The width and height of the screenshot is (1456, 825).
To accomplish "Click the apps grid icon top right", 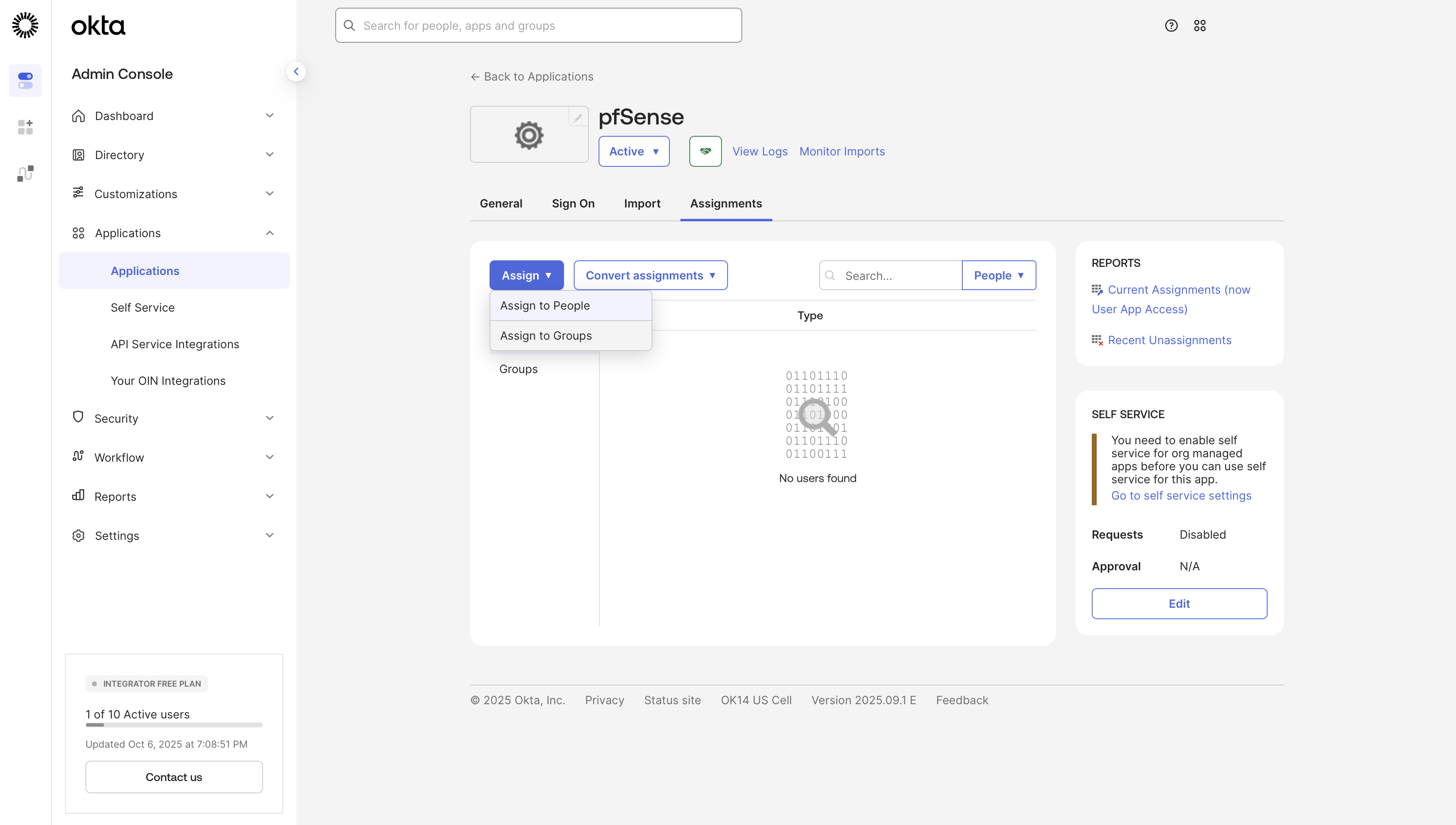I will pos(1200,26).
